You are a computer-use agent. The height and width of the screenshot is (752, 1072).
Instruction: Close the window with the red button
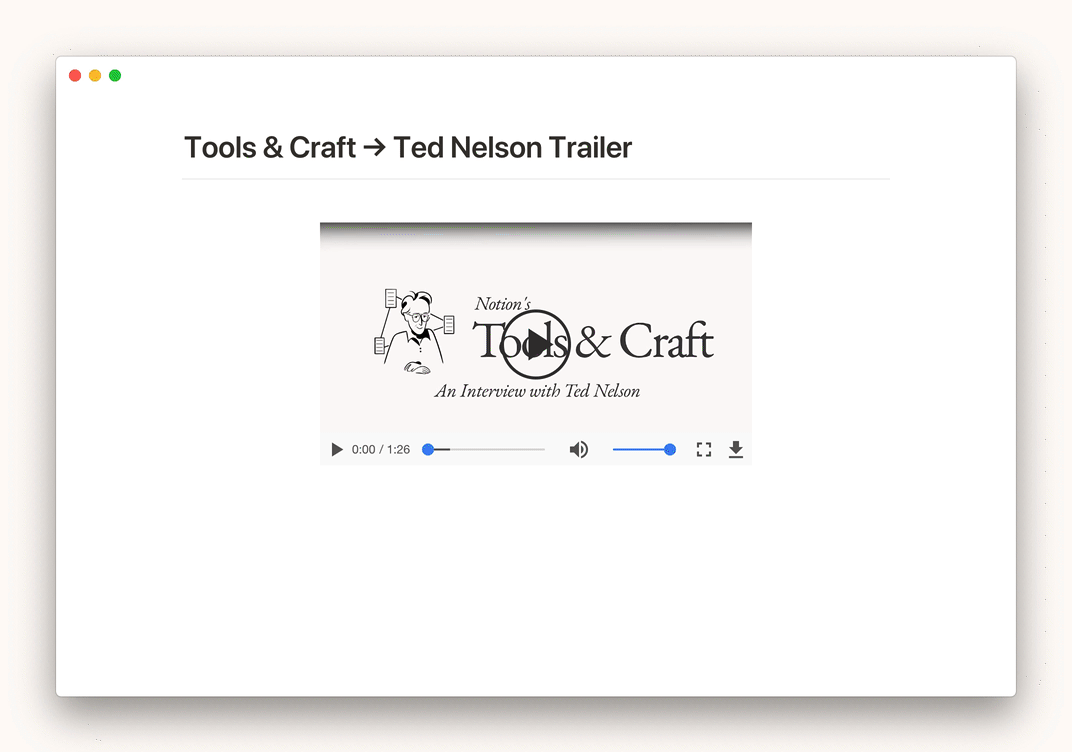[75, 76]
